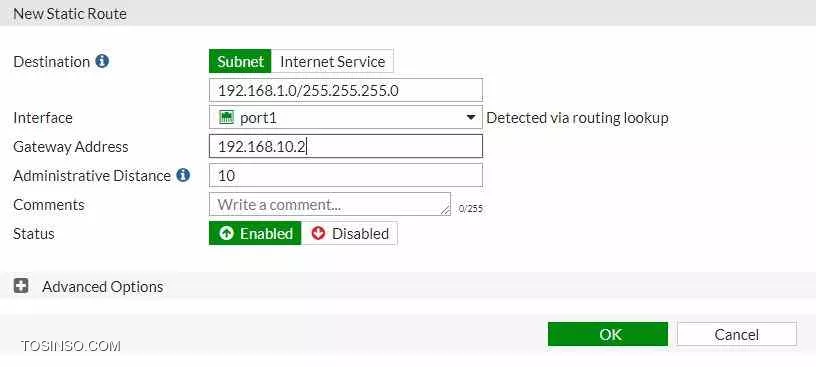Set status to Enabled

(255, 233)
